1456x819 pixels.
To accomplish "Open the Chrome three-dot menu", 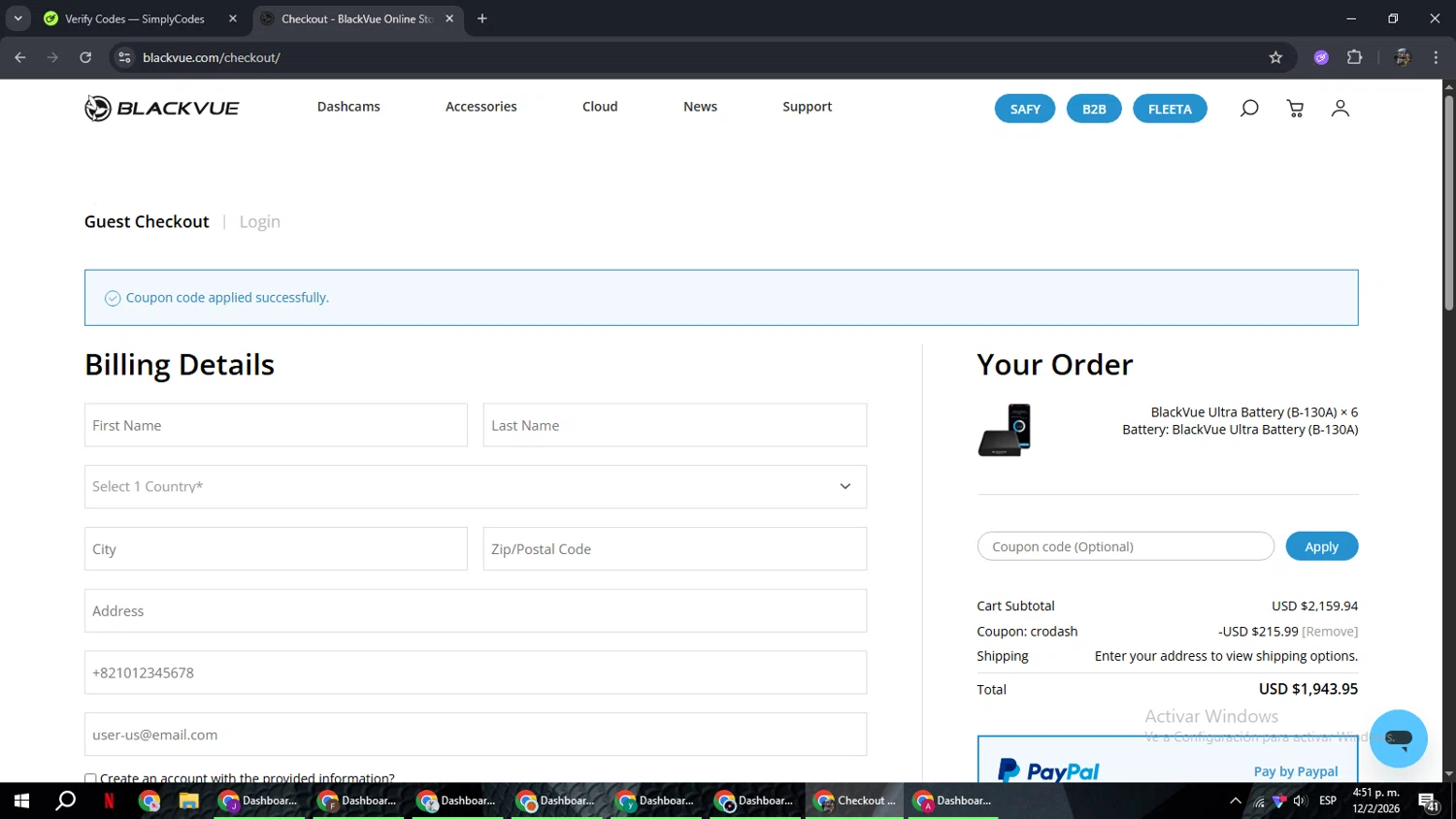I will coord(1436,57).
